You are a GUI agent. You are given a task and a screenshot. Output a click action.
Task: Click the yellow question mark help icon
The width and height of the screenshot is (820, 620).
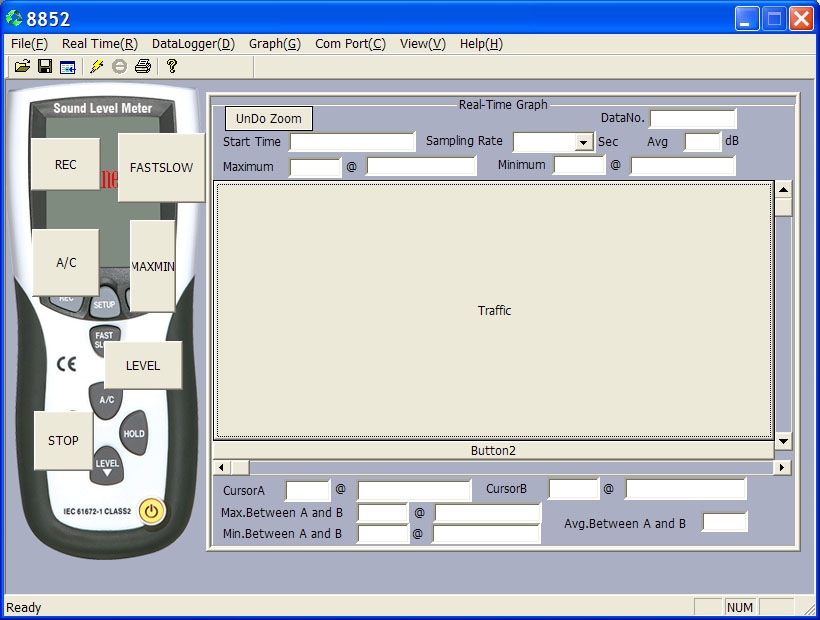172,67
